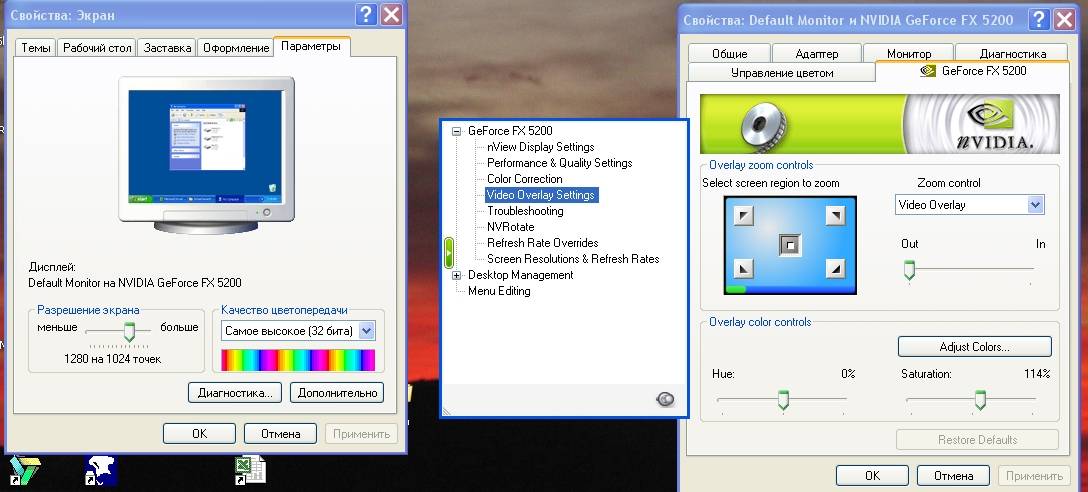Select the NVRotate entry

pos(511,227)
